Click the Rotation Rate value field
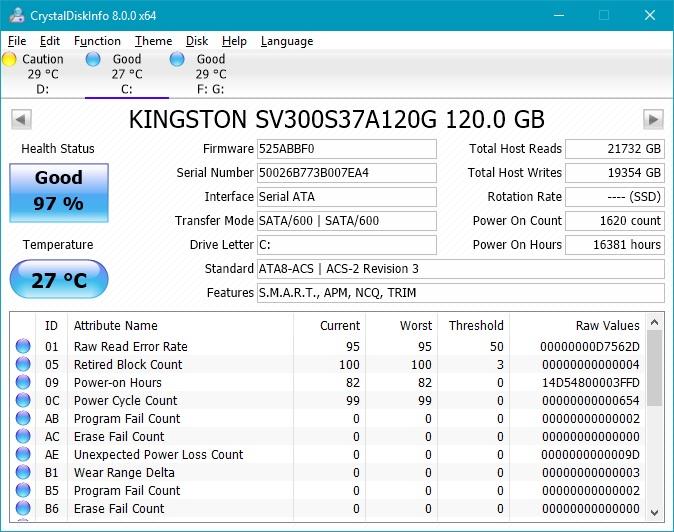674x532 pixels. (615, 197)
